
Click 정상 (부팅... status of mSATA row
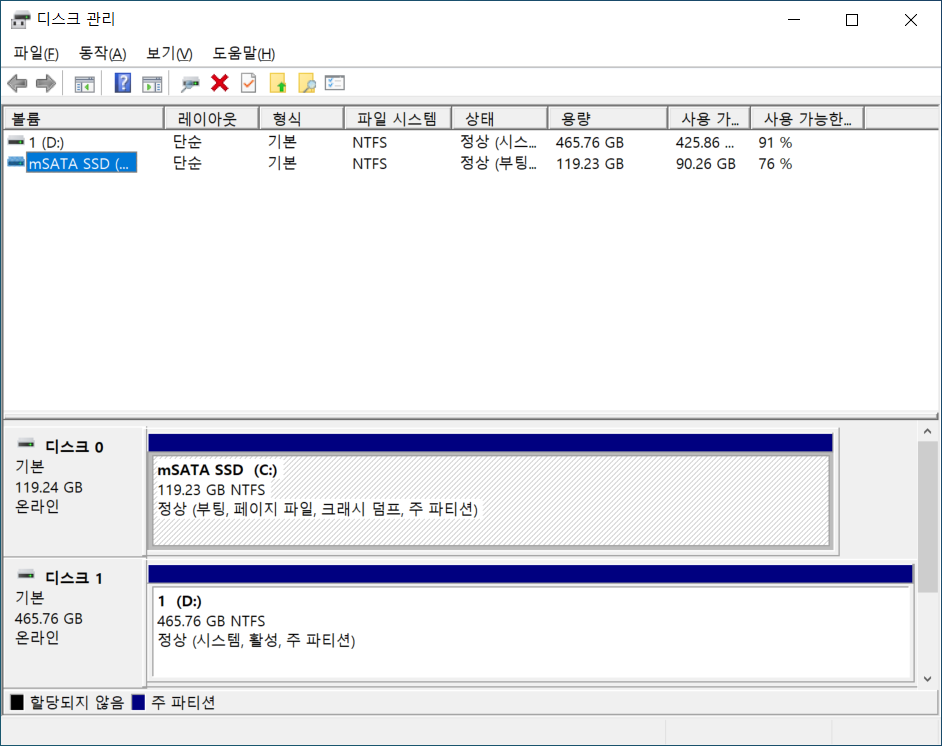point(498,164)
